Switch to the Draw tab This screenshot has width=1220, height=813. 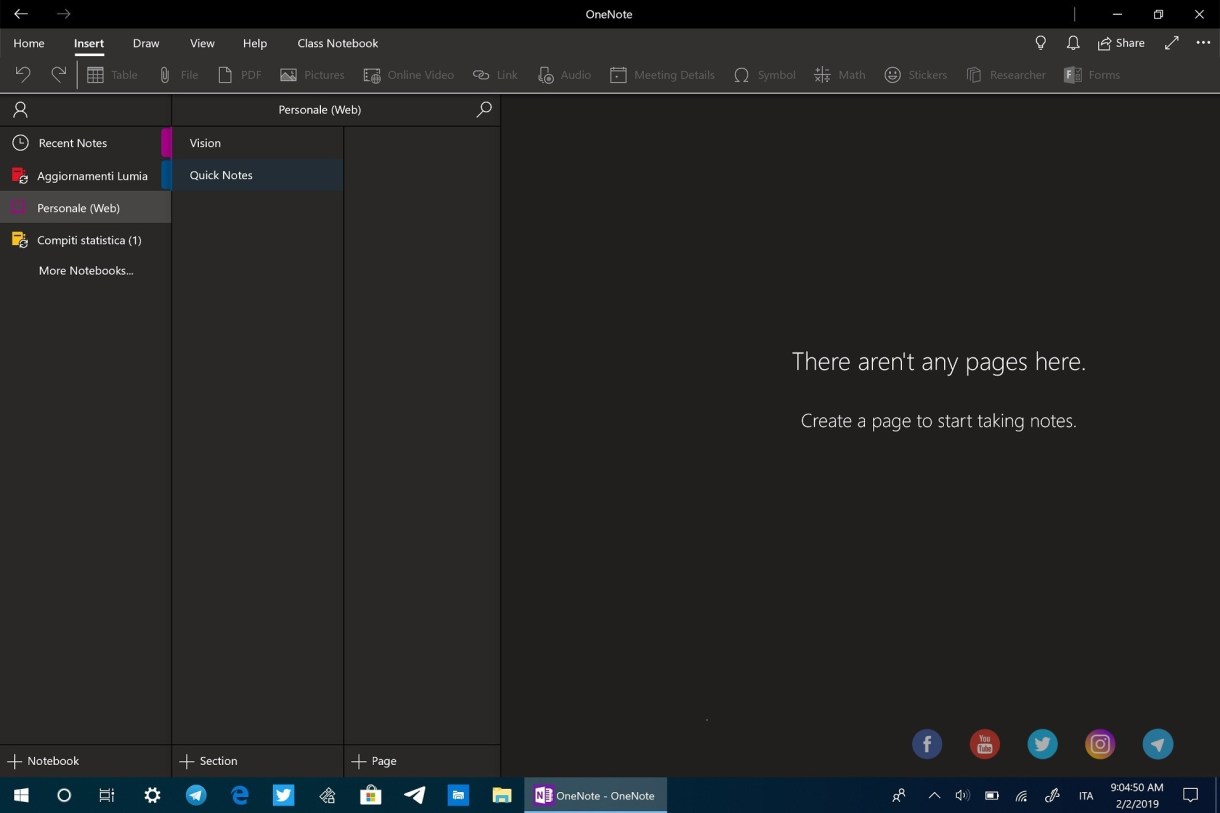coord(146,43)
